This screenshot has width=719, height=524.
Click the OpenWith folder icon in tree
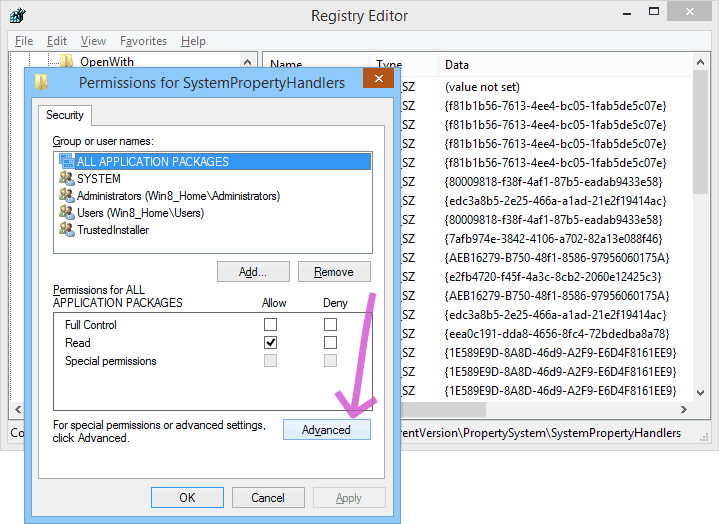[x=66, y=61]
